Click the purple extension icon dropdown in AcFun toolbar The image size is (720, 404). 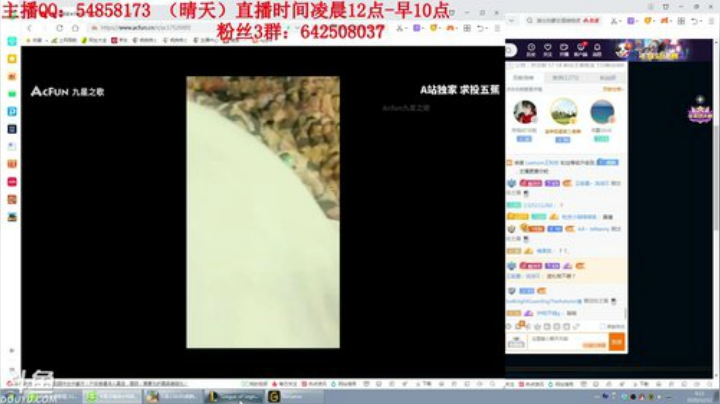(x=418, y=28)
